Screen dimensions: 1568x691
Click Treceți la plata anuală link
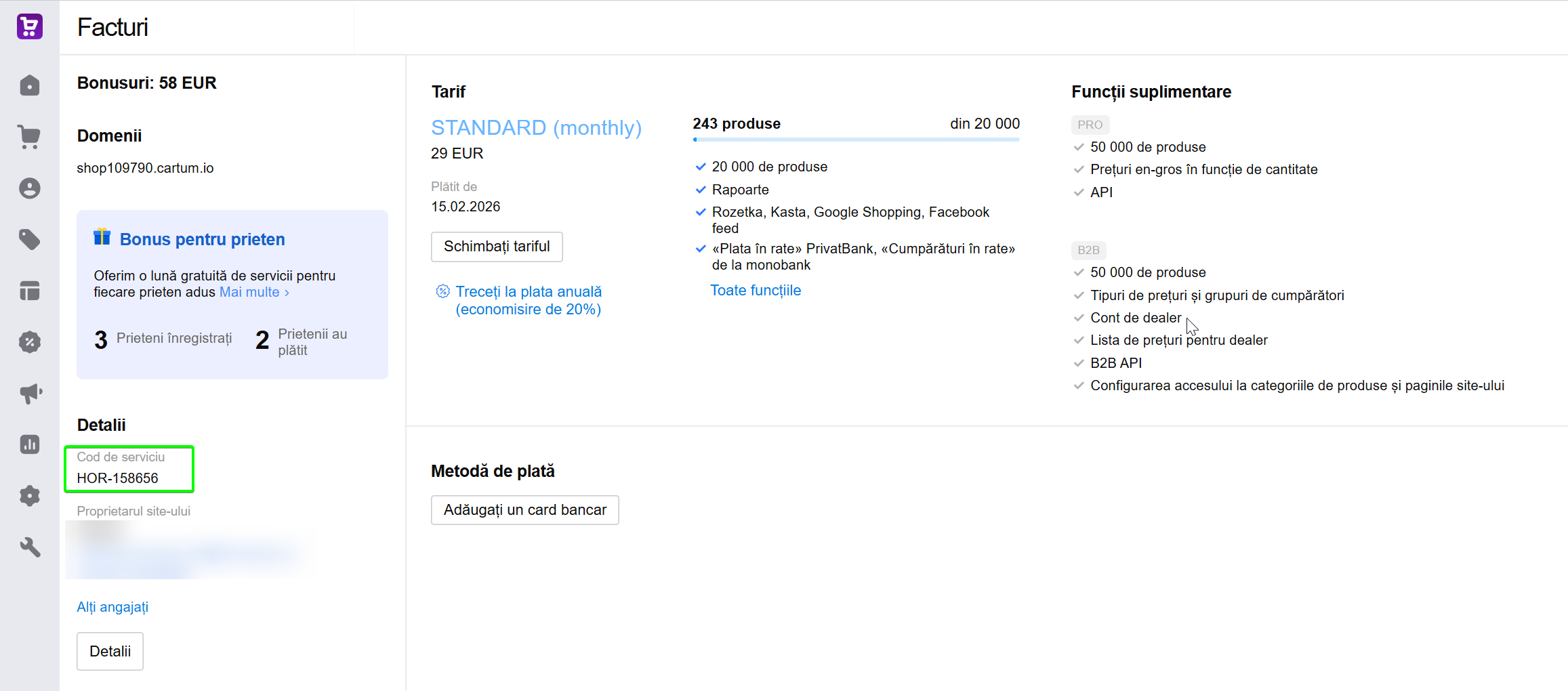pos(529,300)
